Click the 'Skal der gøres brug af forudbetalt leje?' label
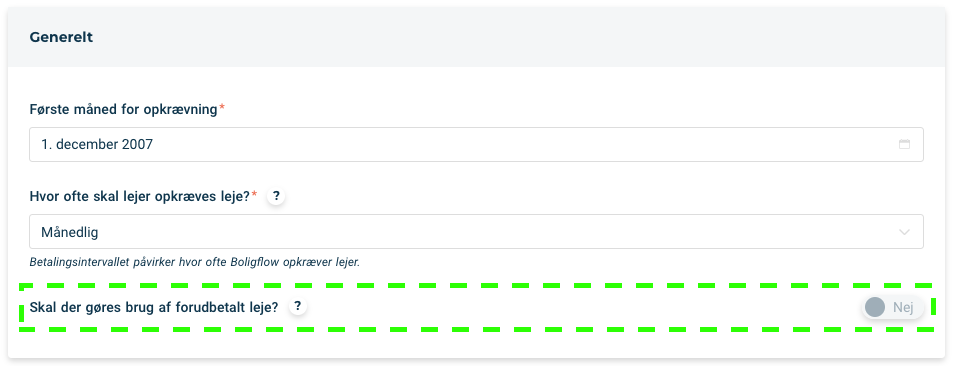953x366 pixels. (x=154, y=308)
